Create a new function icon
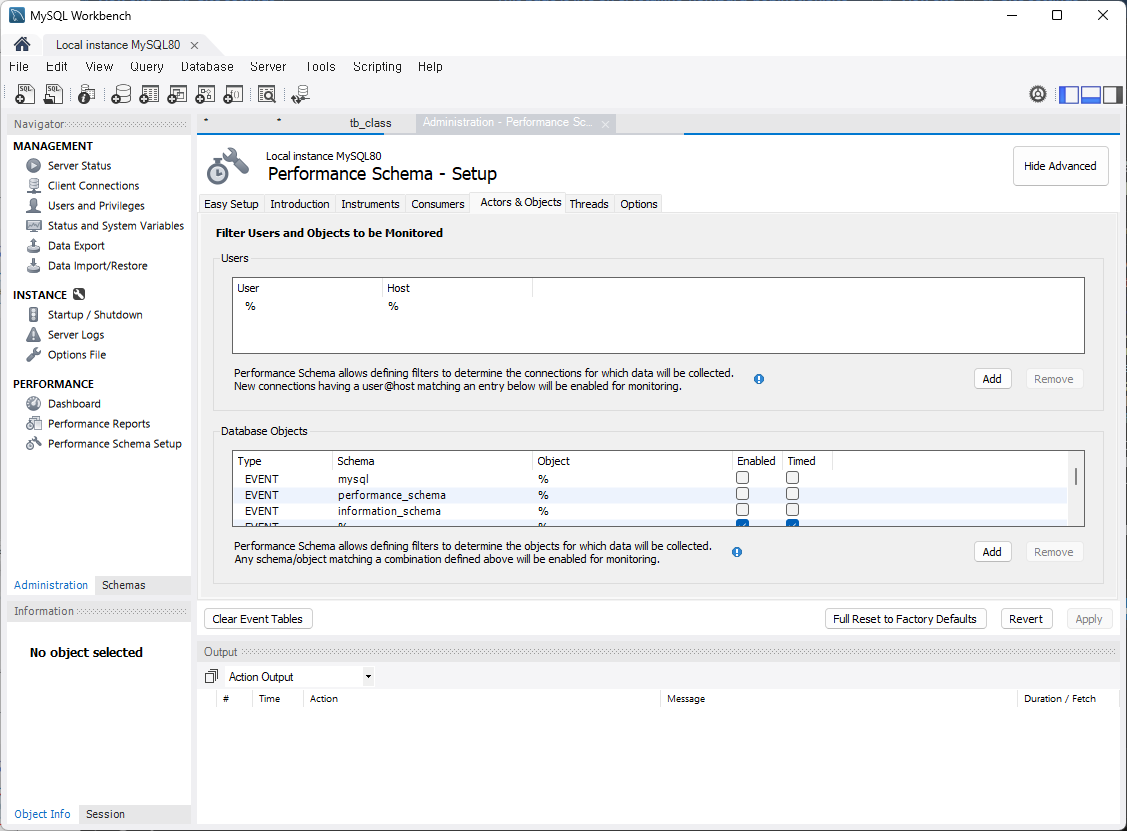This screenshot has height=831, width=1127. click(x=233, y=94)
